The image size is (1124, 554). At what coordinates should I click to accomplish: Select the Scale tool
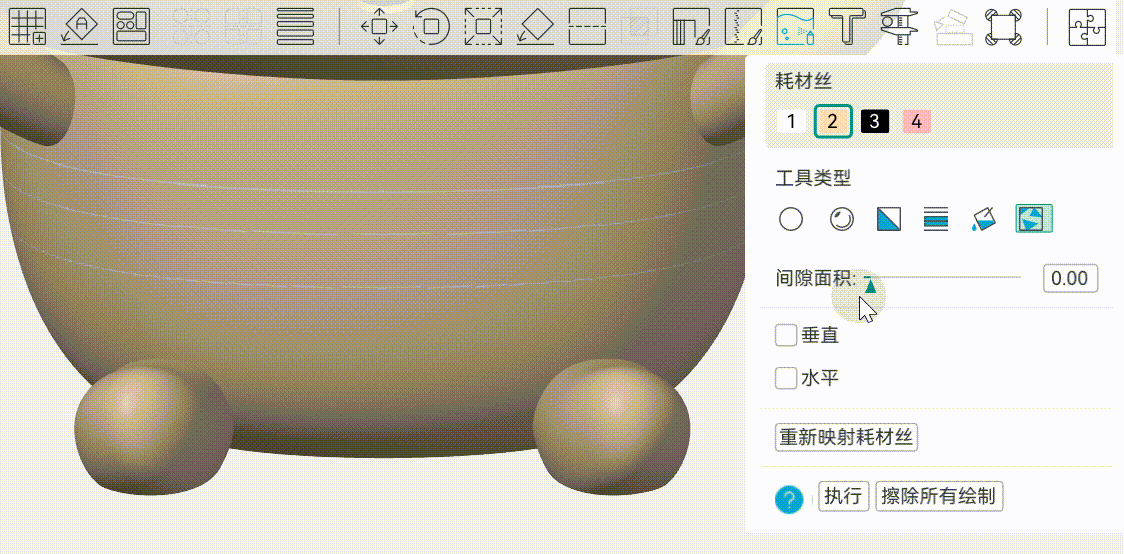(x=483, y=27)
